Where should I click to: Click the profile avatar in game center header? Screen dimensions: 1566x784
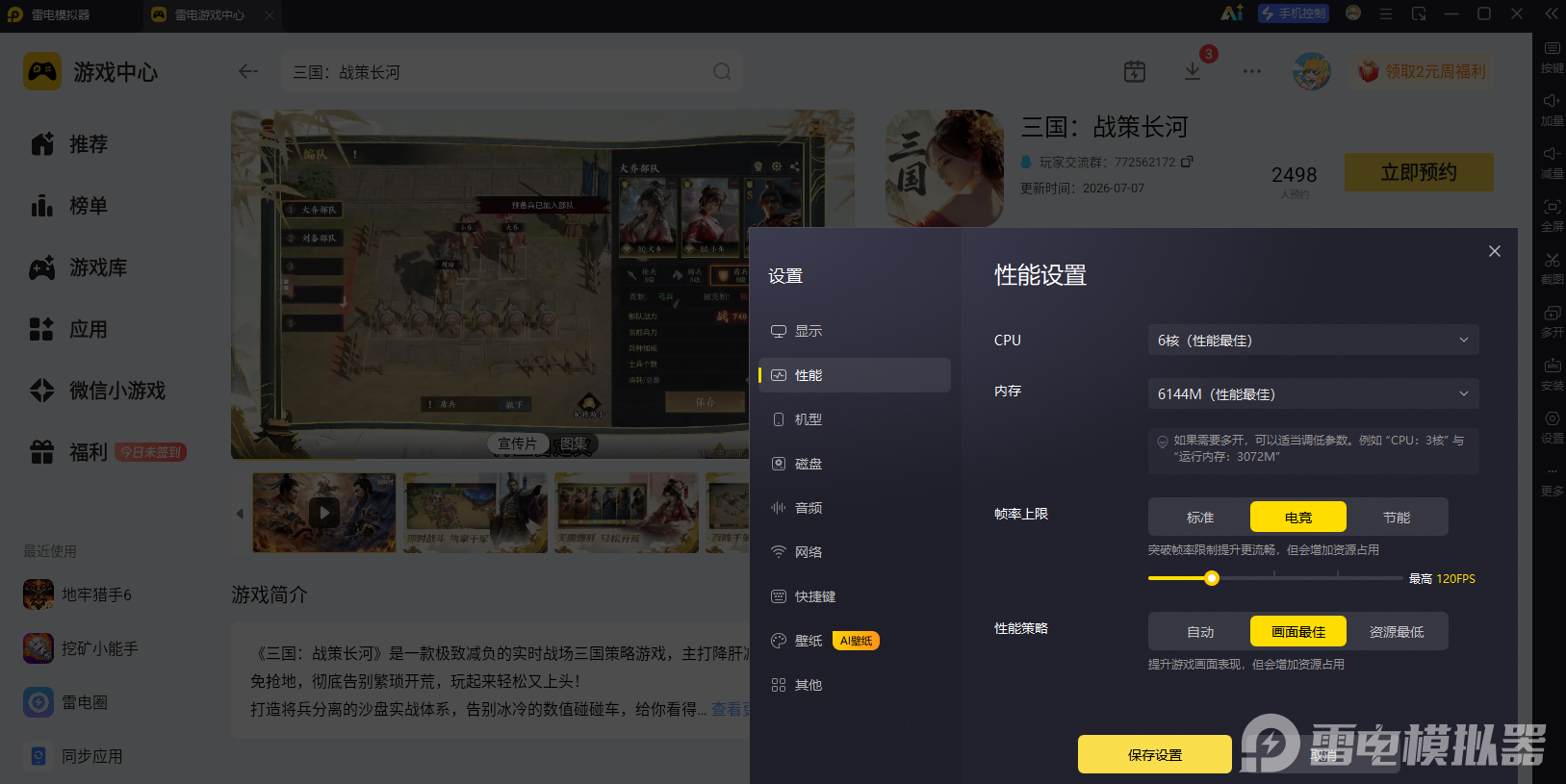(x=1311, y=71)
